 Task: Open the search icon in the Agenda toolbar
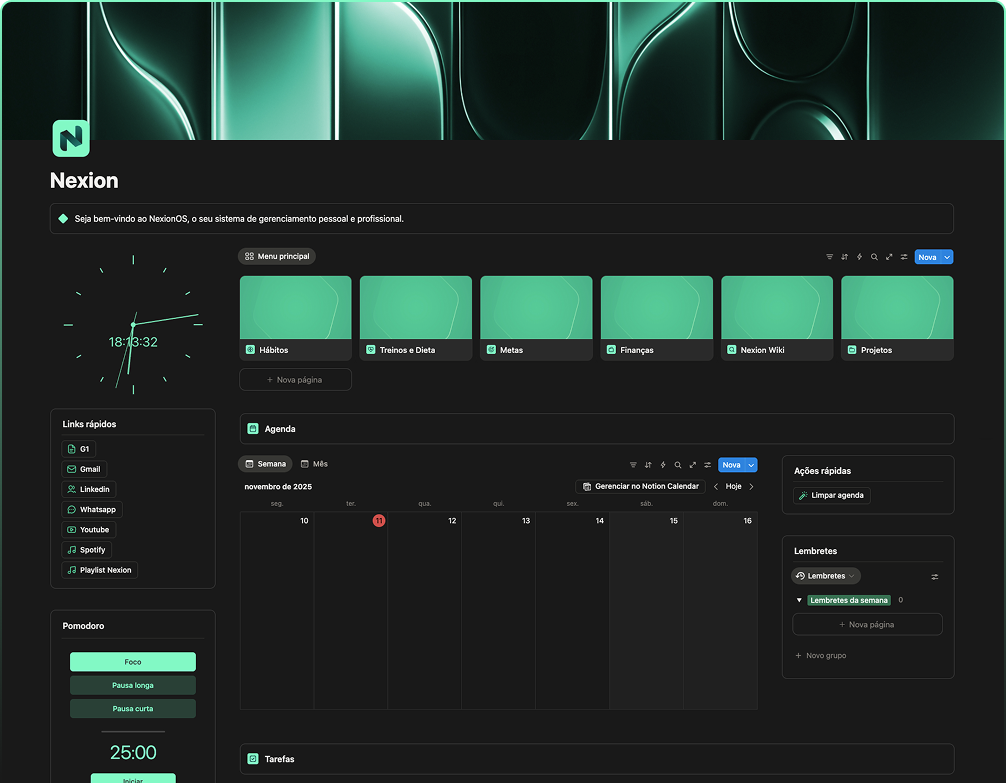click(678, 465)
